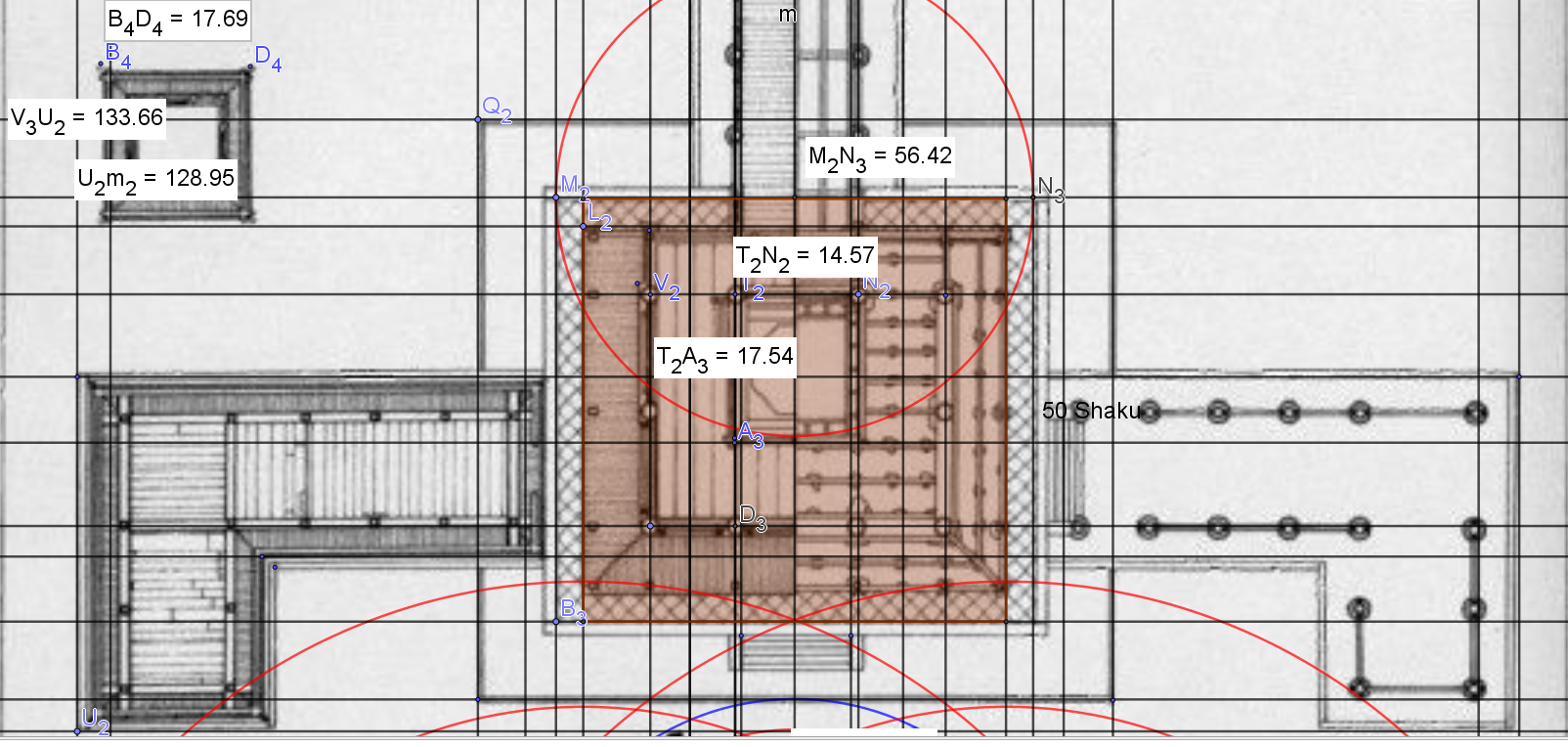Click the T2N2 = 14.57 distance label
The height and width of the screenshot is (747, 1568).
[805, 256]
